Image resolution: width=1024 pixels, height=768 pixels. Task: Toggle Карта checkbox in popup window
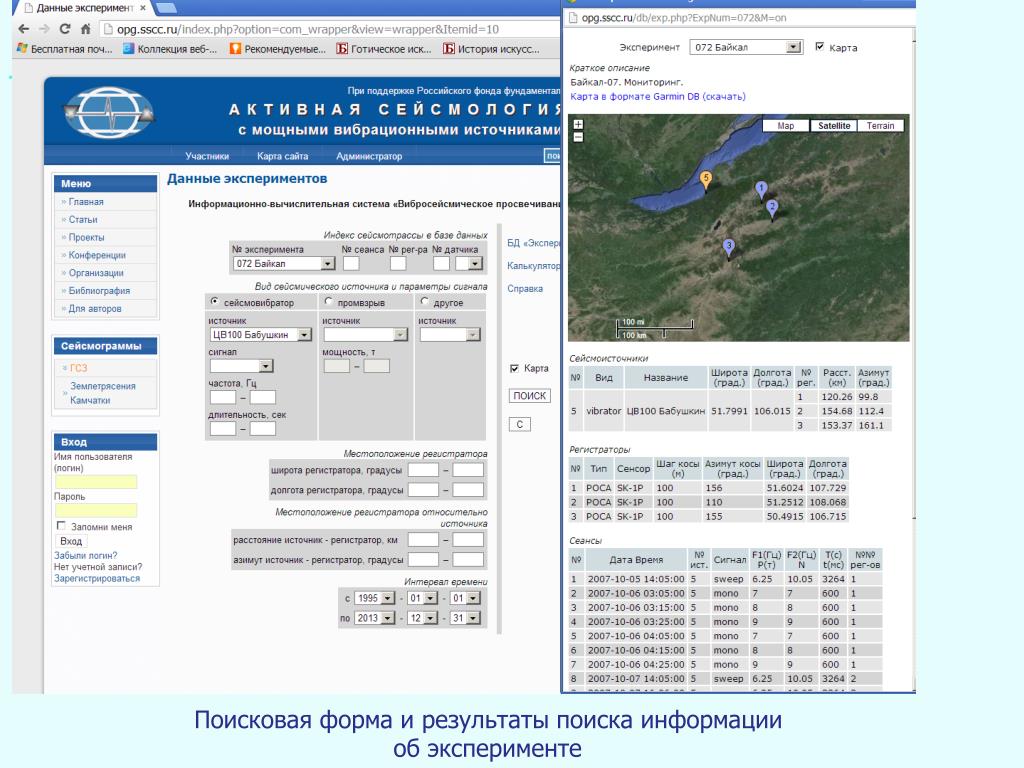click(820, 46)
